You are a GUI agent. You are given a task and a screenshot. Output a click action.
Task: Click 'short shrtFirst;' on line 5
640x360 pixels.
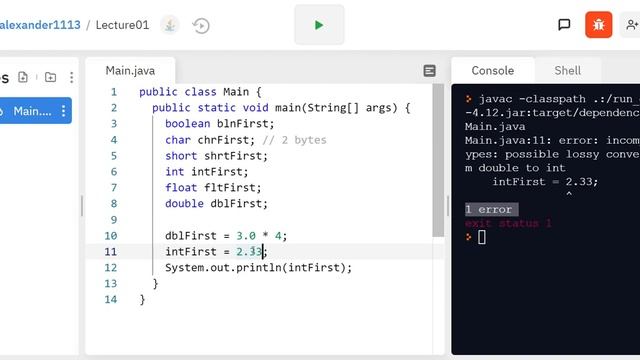pyautogui.click(x=216, y=156)
